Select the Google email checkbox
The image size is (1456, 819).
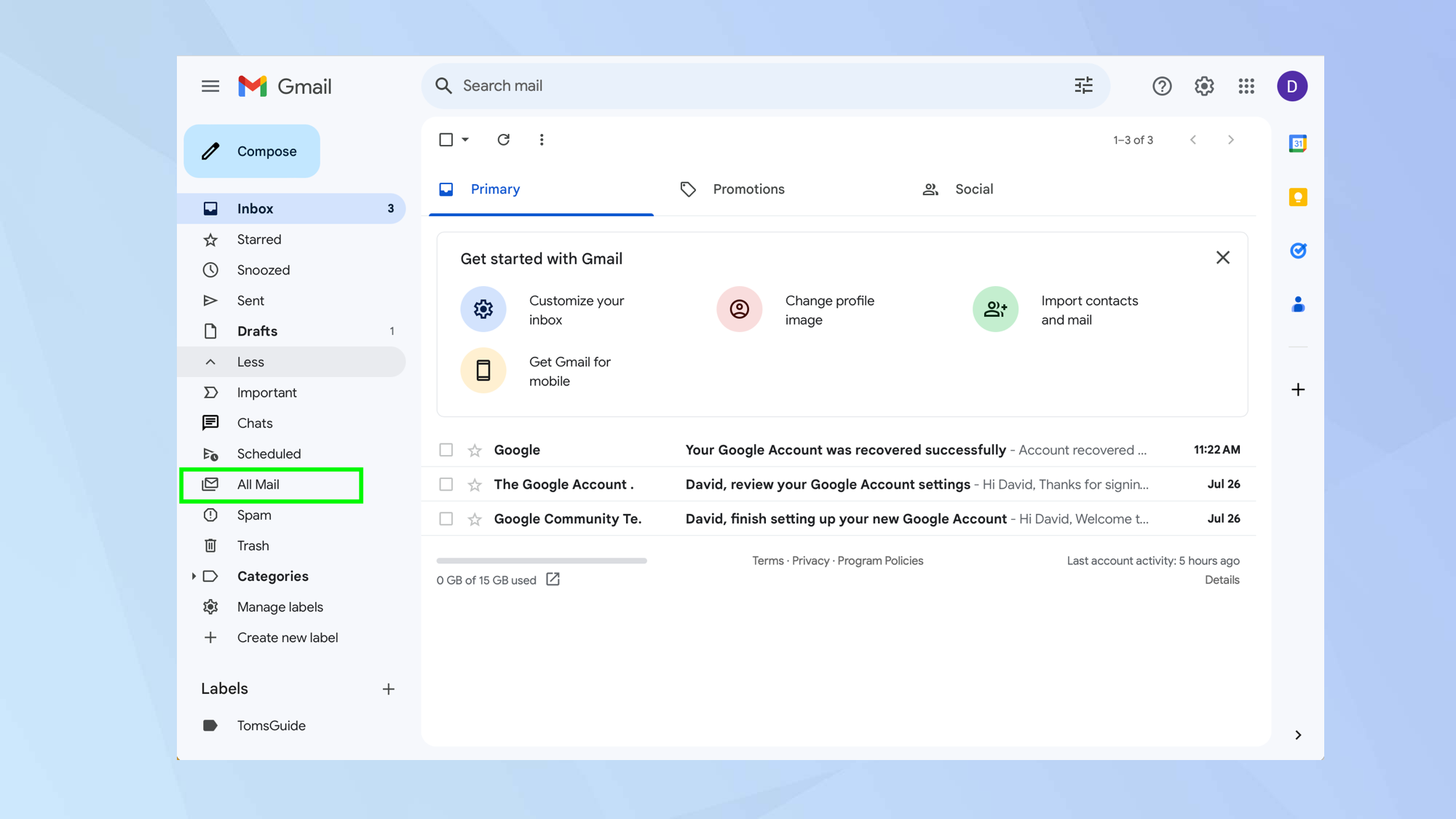click(446, 450)
